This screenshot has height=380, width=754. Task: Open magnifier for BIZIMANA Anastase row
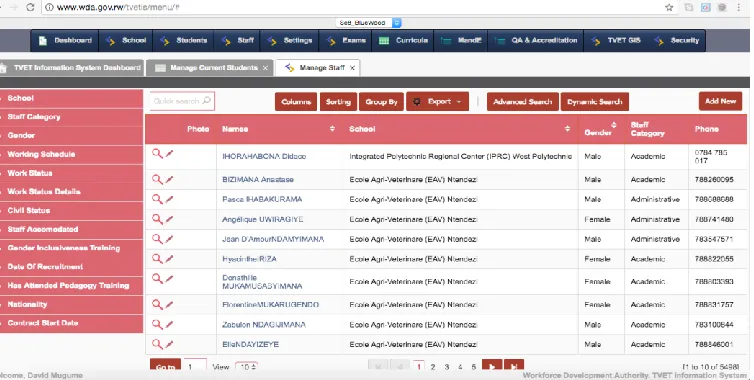pyautogui.click(x=157, y=179)
